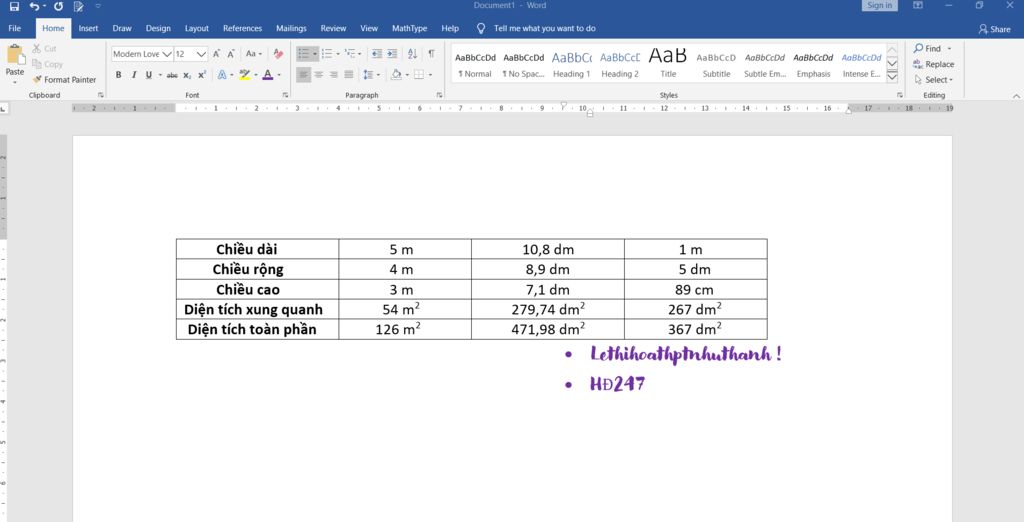
Task: Click the Undo arrow icon
Action: point(34,7)
